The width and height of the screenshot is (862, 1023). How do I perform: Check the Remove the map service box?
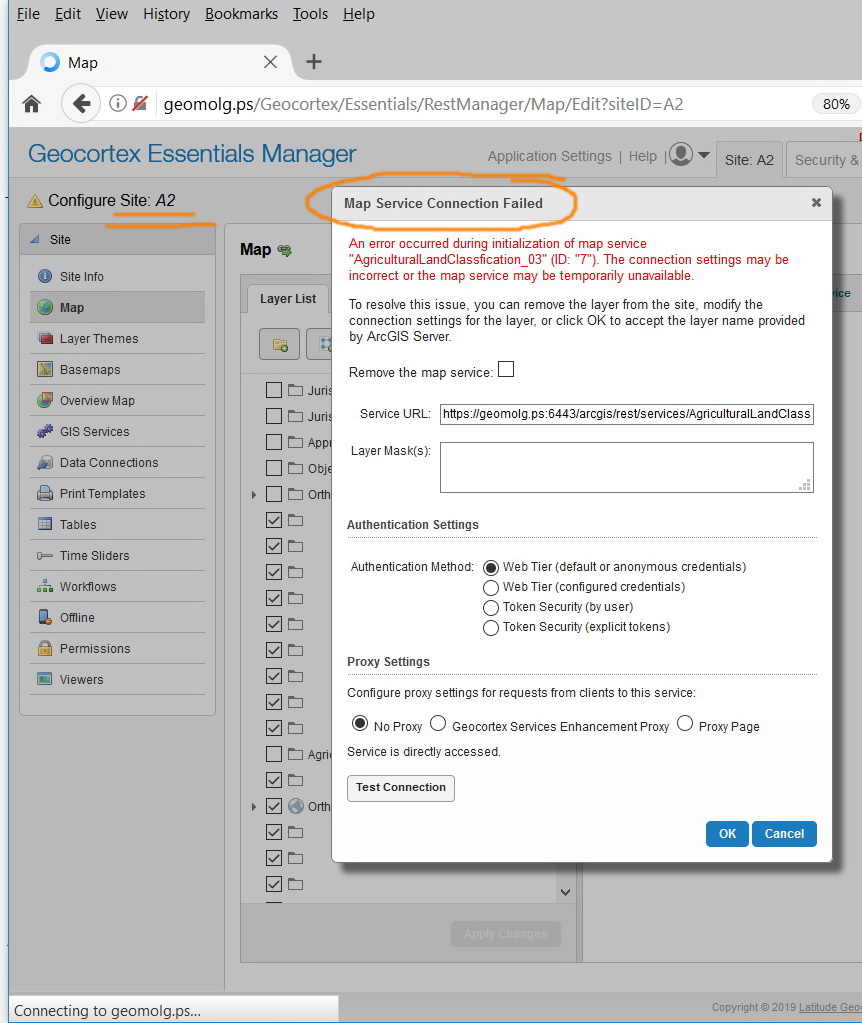(x=506, y=370)
